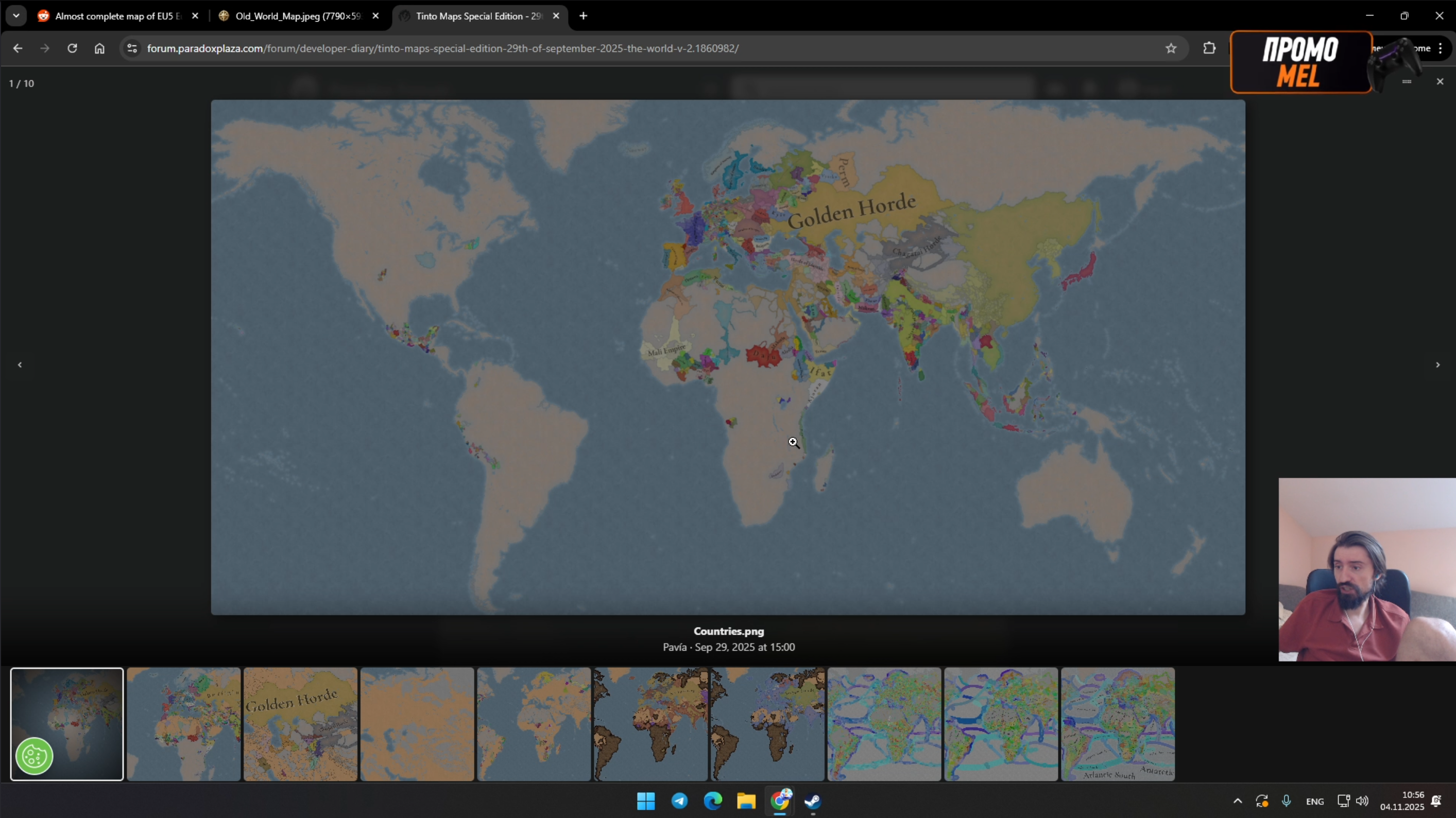
Task: Show next image in lightbox gallery
Action: point(1437,365)
